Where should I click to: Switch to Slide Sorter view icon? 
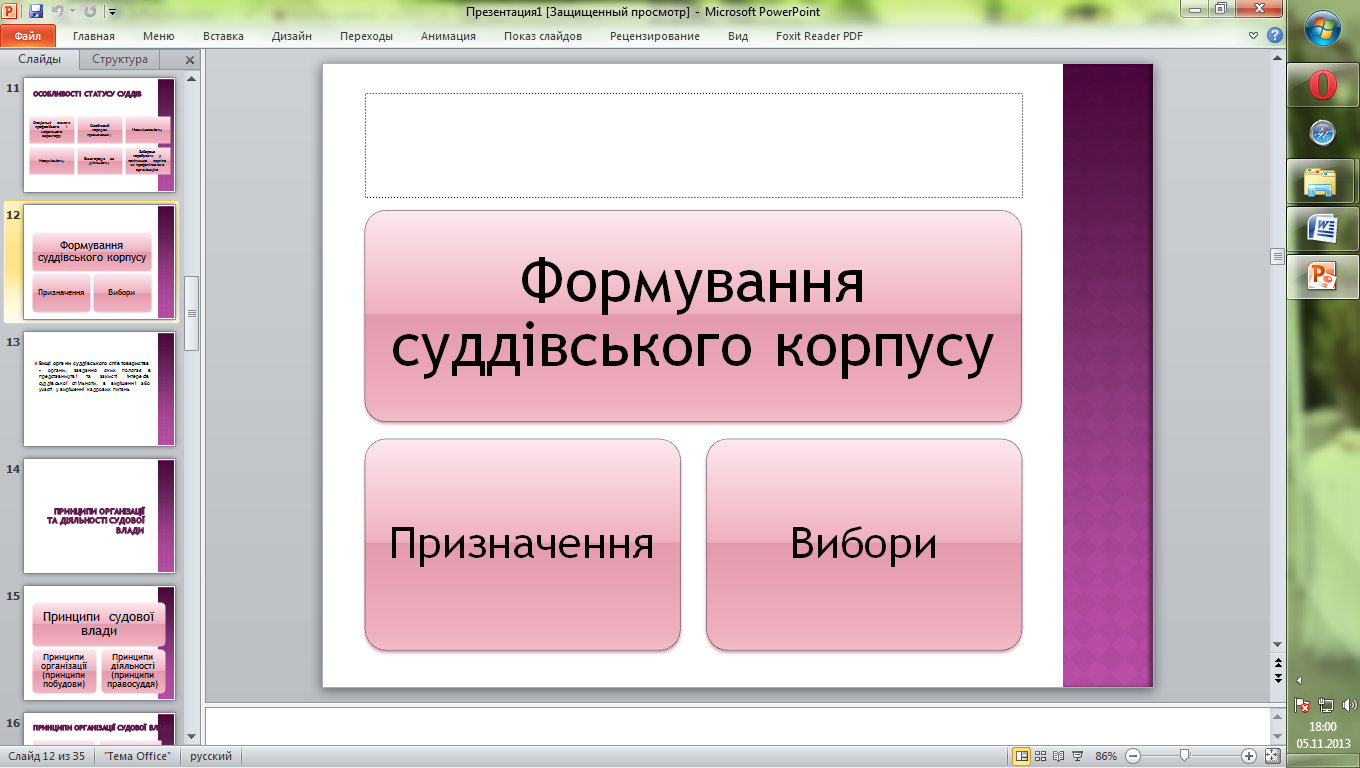pos(1041,756)
